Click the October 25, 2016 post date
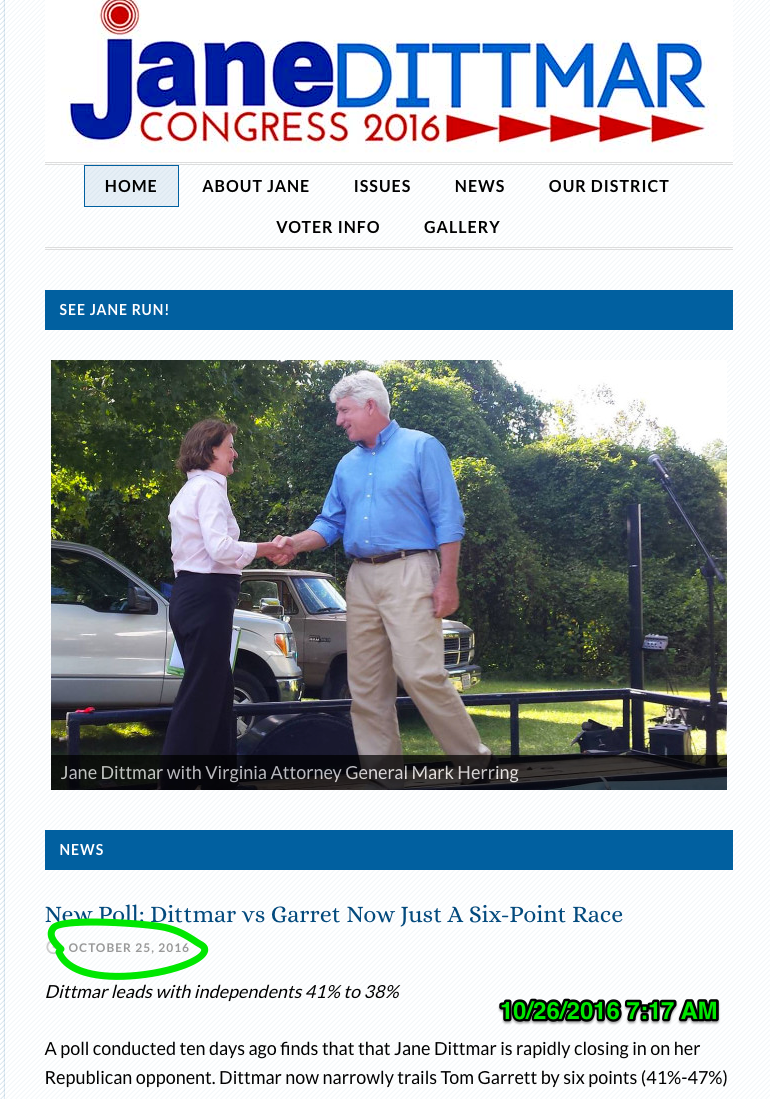The width and height of the screenshot is (770, 1099). (129, 948)
